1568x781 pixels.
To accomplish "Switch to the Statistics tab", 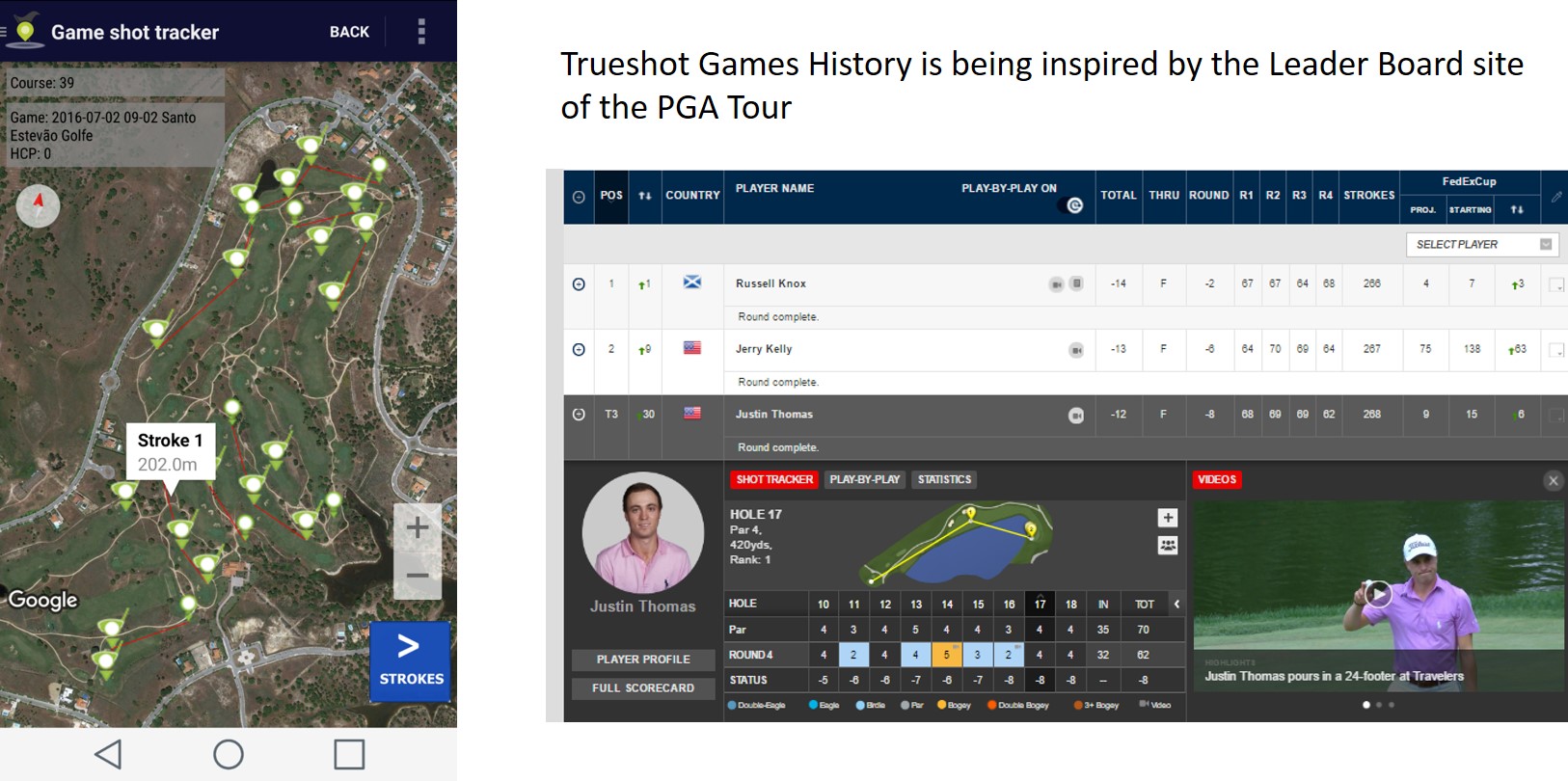I will (x=944, y=479).
